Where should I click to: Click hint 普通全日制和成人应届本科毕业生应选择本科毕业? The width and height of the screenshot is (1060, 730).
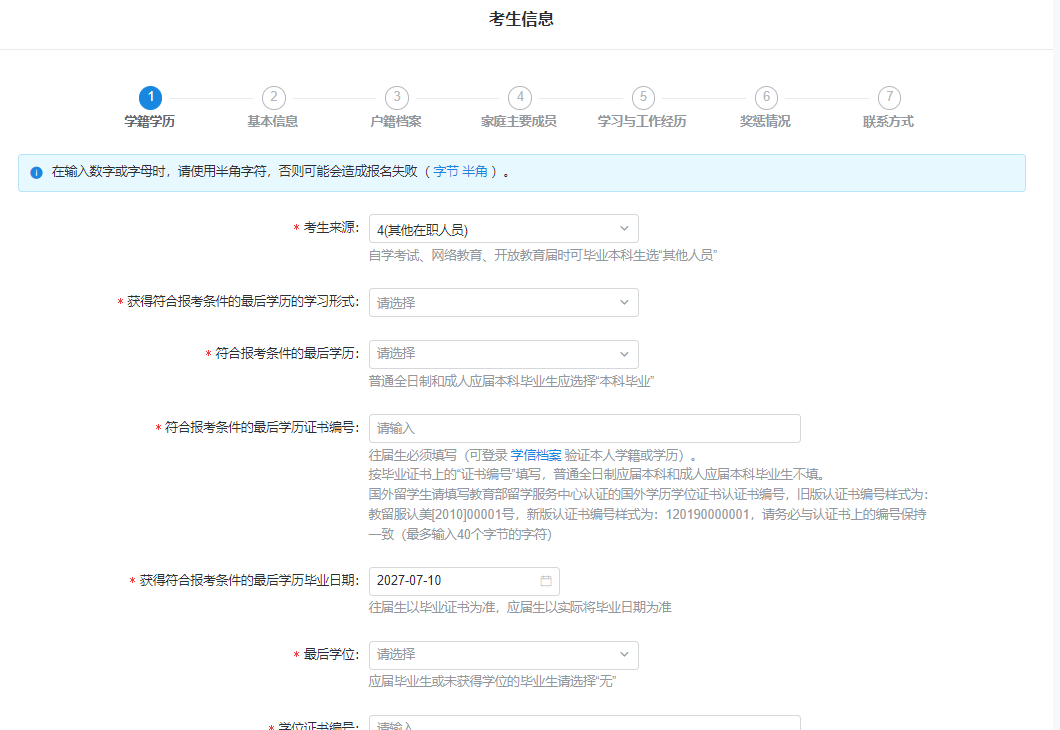coord(511,381)
